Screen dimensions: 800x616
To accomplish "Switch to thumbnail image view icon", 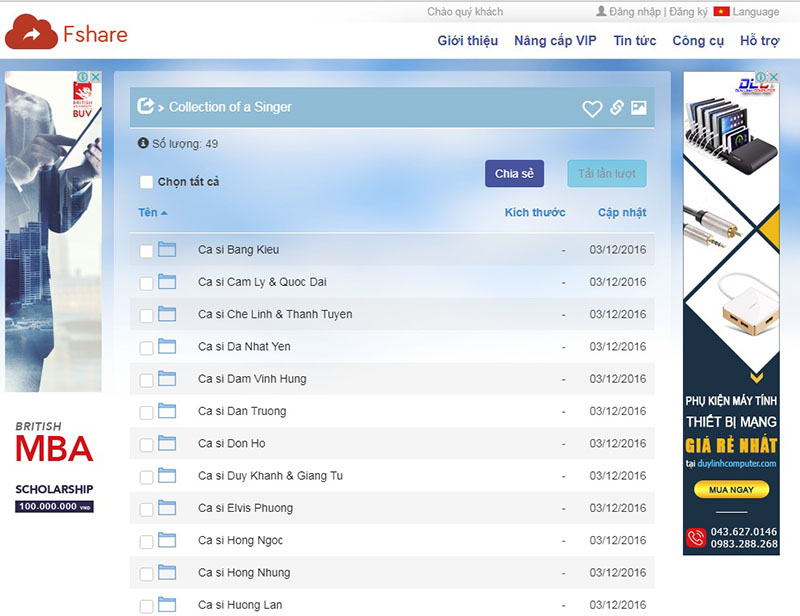I will click(639, 108).
